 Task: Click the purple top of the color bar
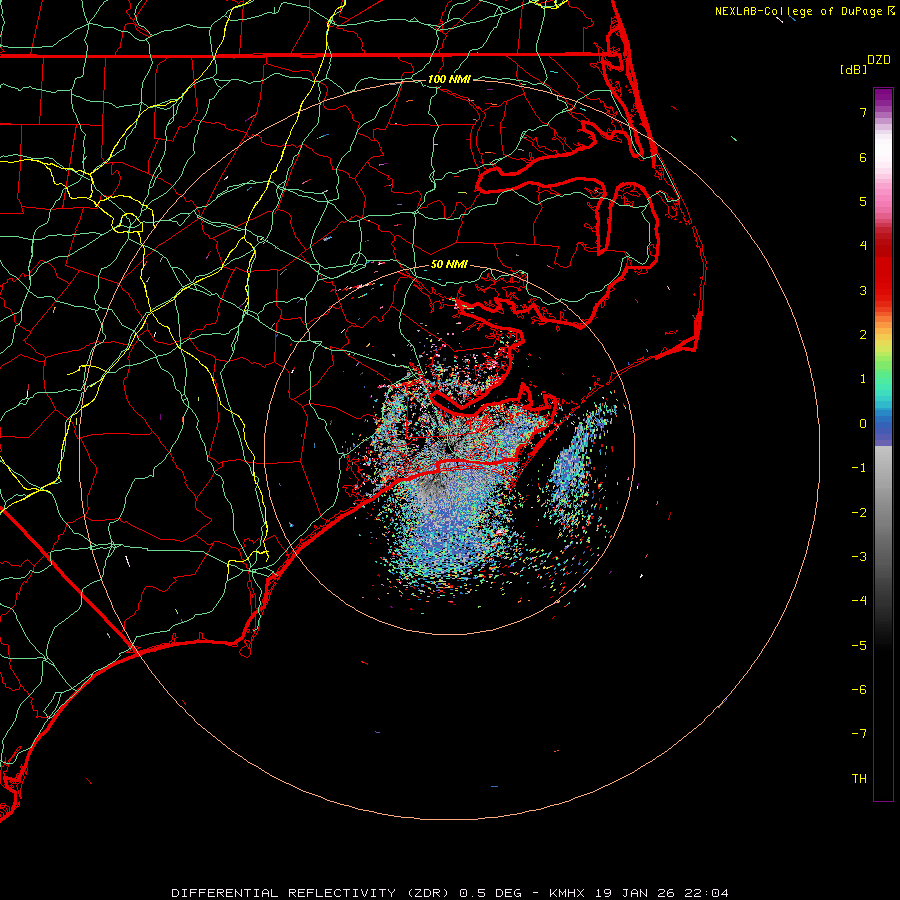pos(883,99)
